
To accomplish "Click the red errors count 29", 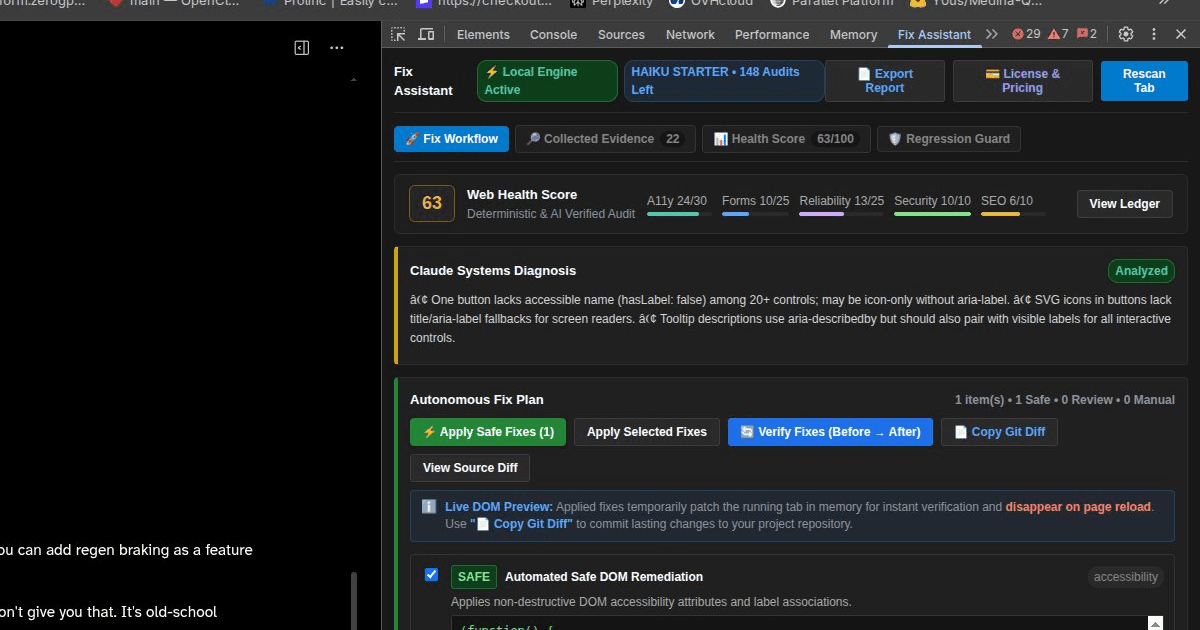I will pos(1026,34).
